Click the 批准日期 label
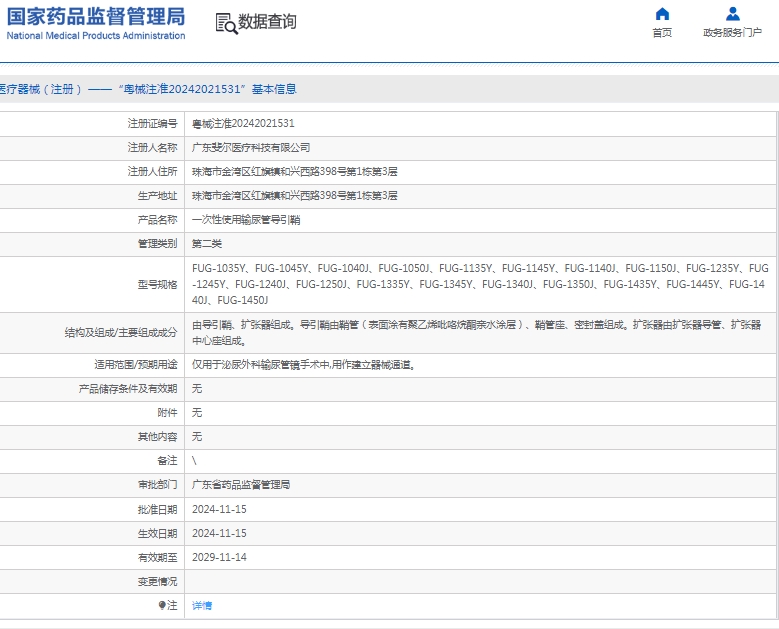779x629 pixels. [x=157, y=509]
